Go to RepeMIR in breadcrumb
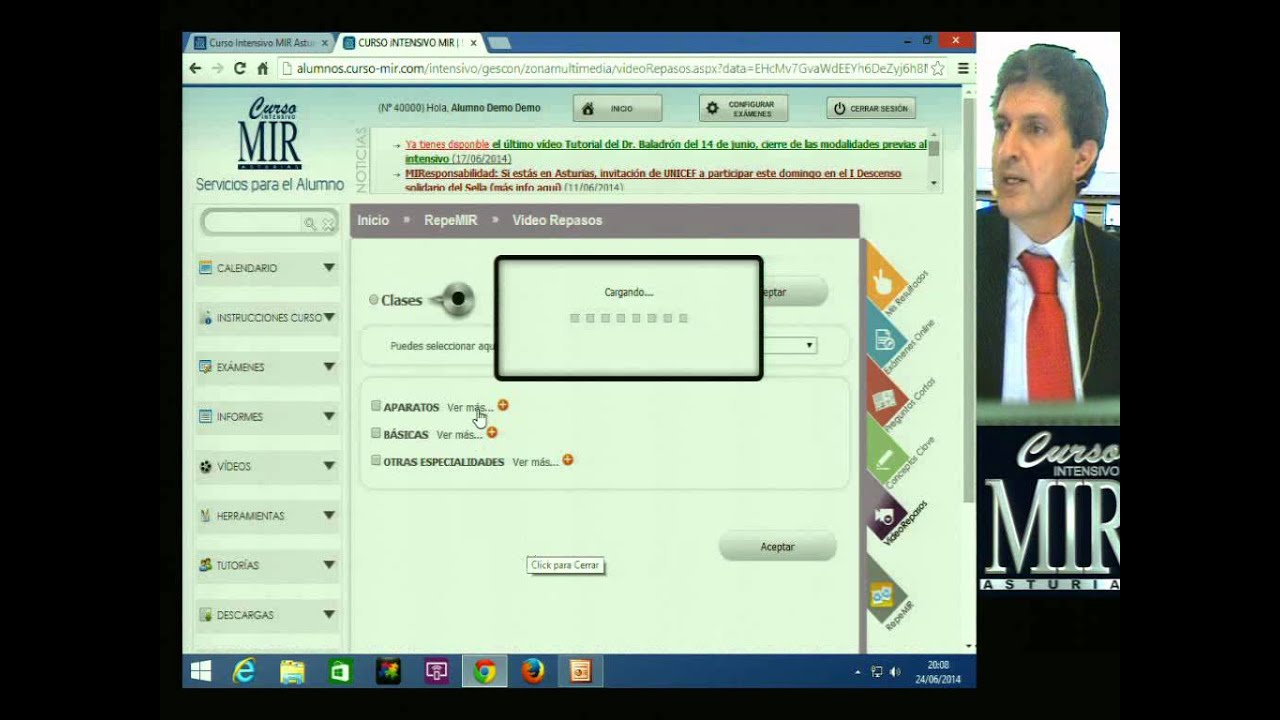Image resolution: width=1280 pixels, height=720 pixels. [450, 220]
